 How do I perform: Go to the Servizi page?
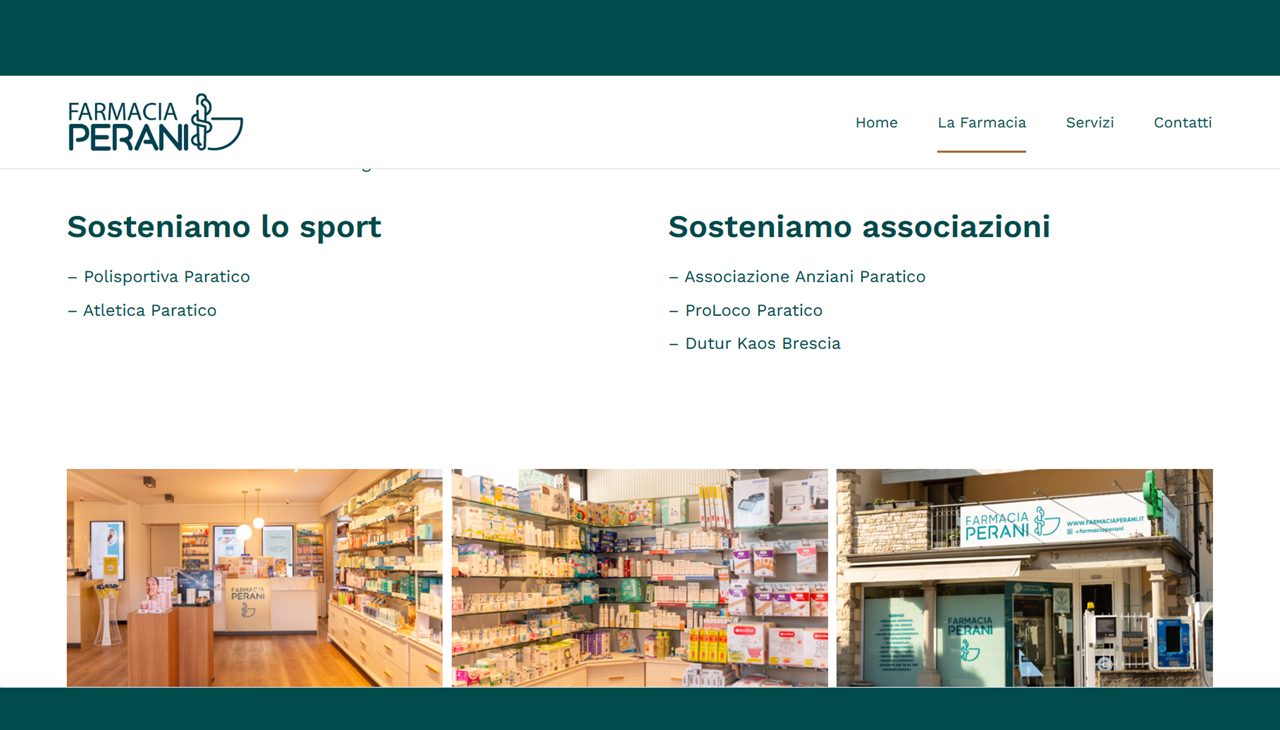coord(1089,122)
